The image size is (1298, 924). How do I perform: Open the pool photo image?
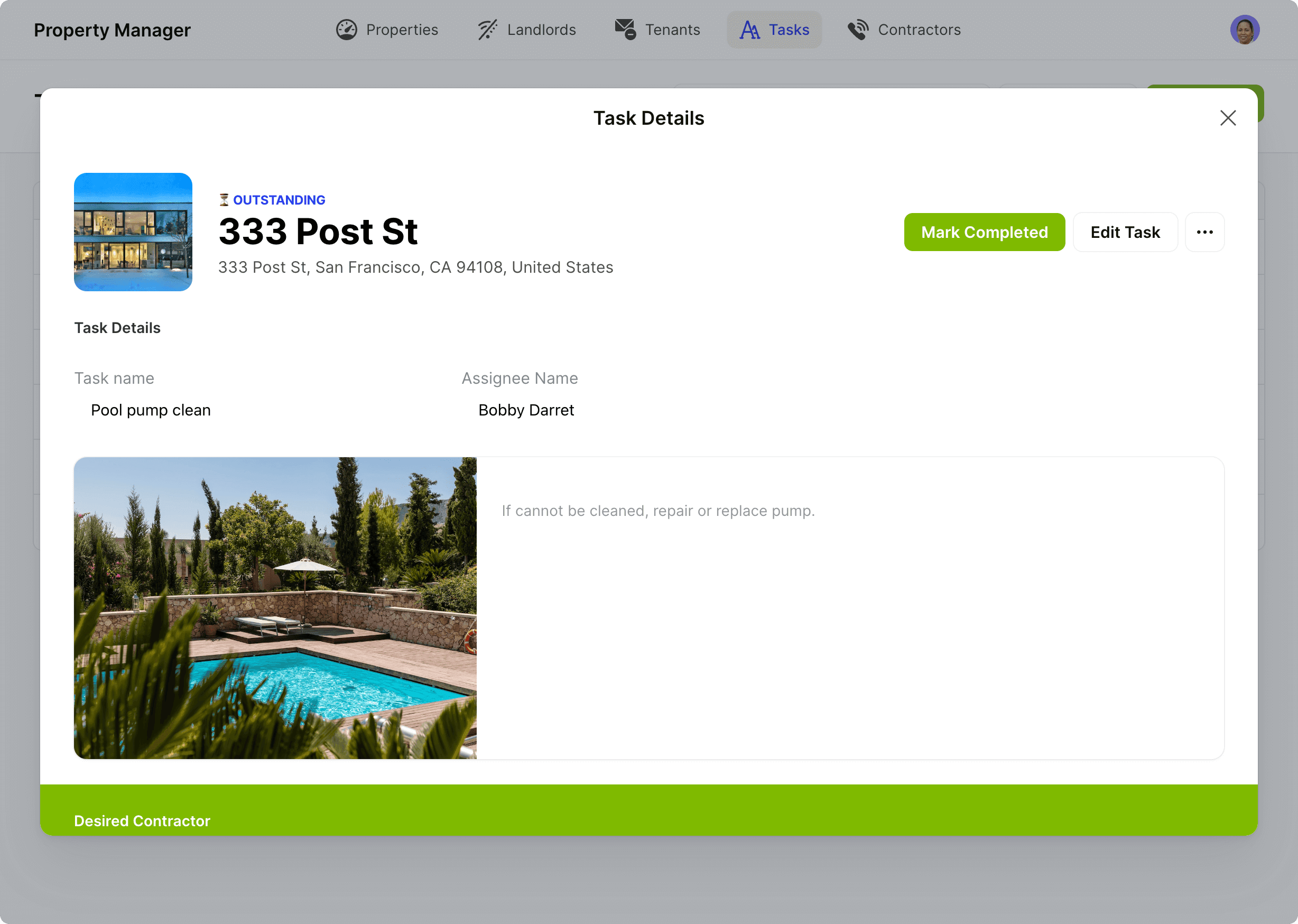point(275,608)
